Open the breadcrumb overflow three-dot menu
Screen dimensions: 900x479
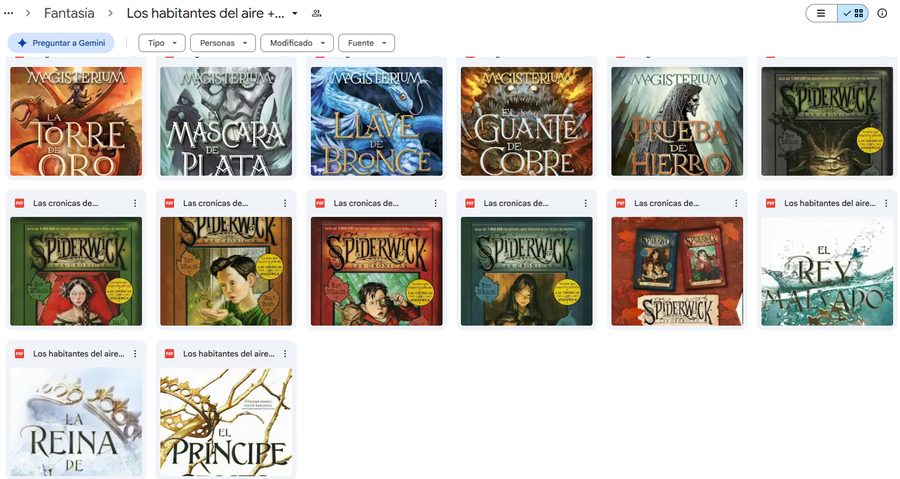coord(9,13)
